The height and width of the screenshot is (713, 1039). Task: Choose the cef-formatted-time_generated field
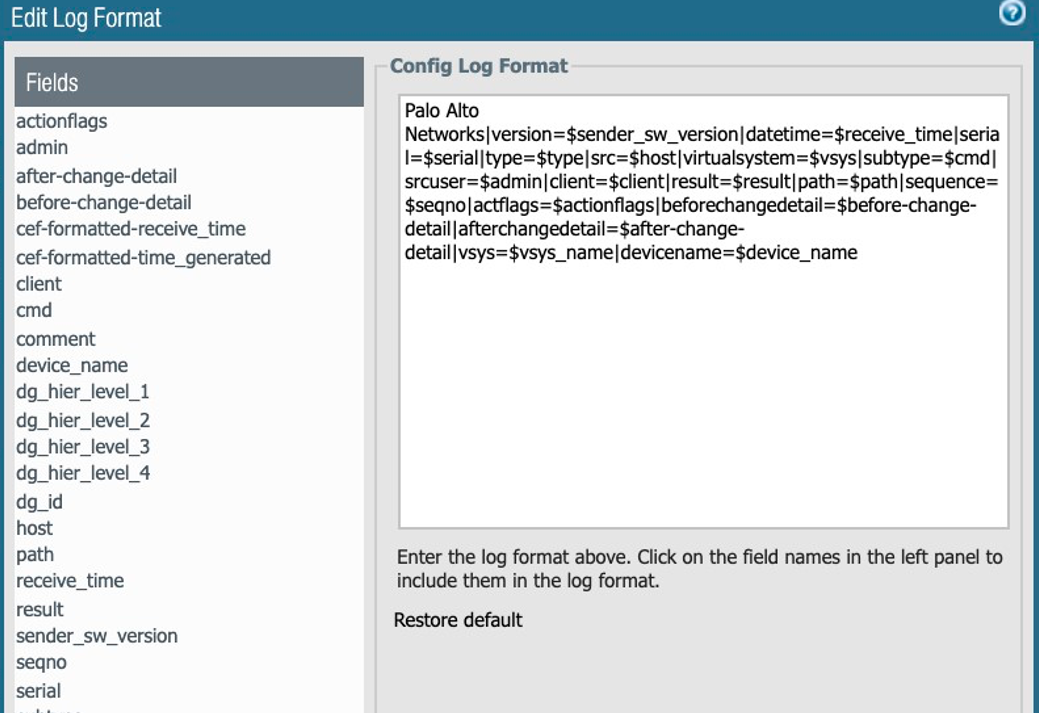(144, 257)
